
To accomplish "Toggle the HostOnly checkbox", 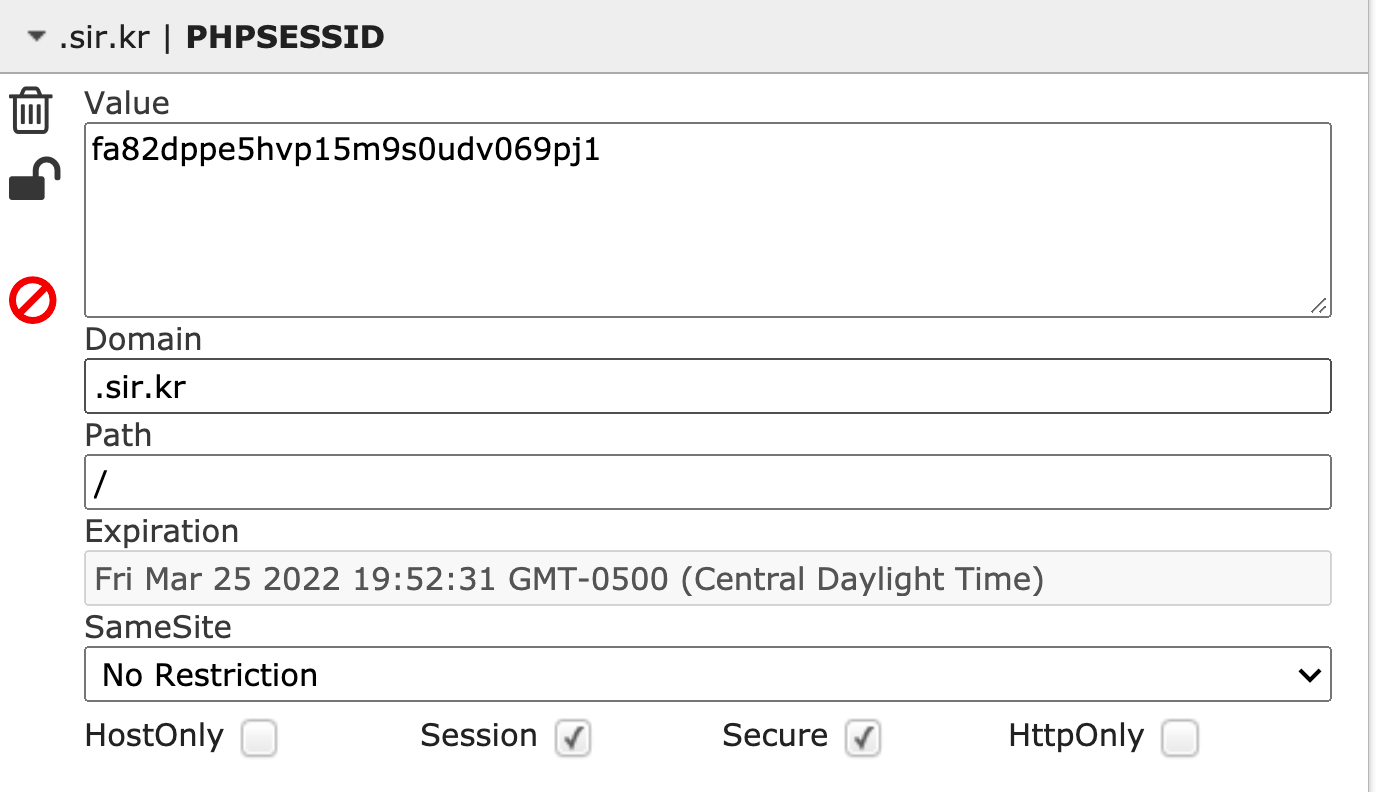I will coord(259,739).
